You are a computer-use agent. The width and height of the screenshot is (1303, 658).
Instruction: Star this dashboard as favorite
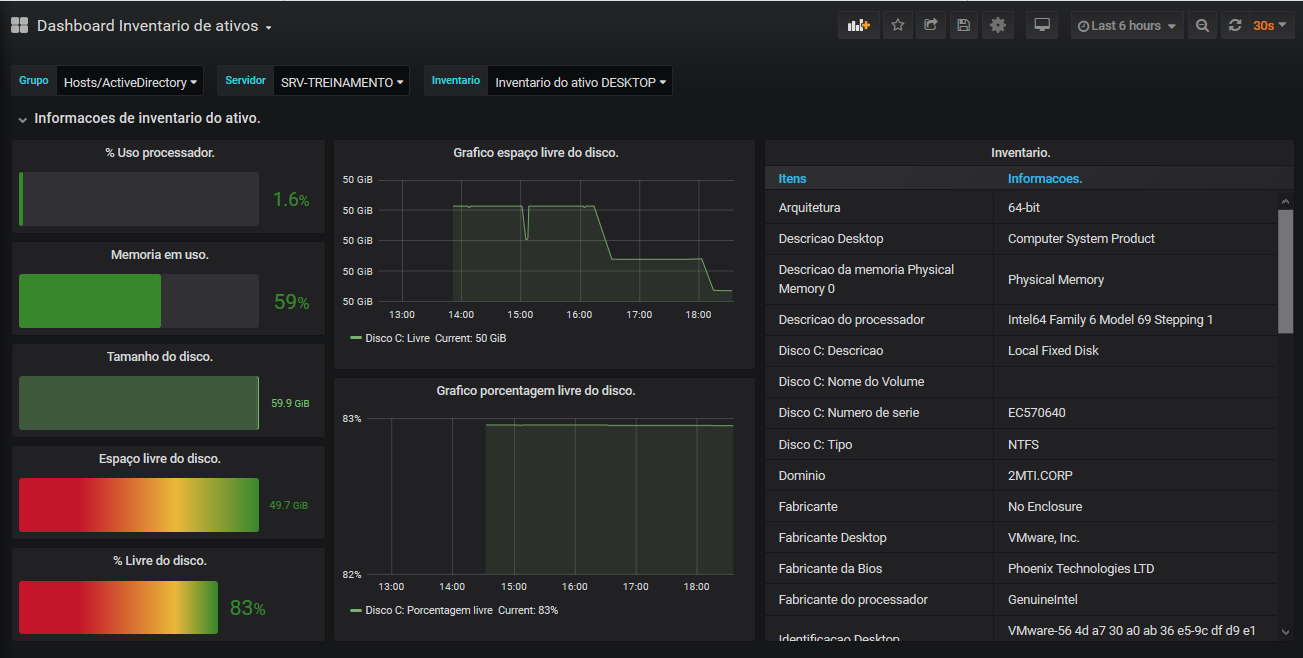(897, 26)
